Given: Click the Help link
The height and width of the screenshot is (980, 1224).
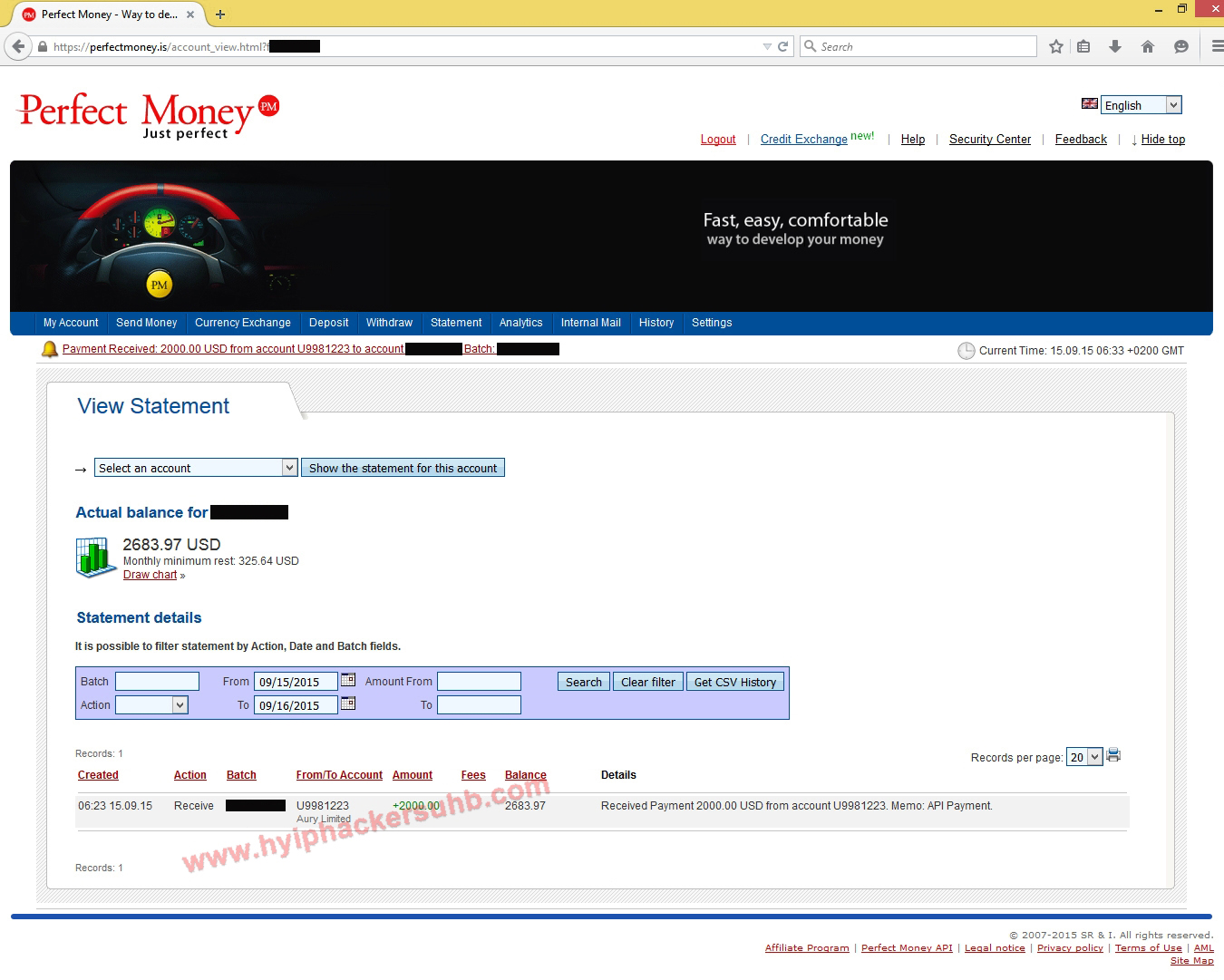Looking at the screenshot, I should pyautogui.click(x=913, y=140).
